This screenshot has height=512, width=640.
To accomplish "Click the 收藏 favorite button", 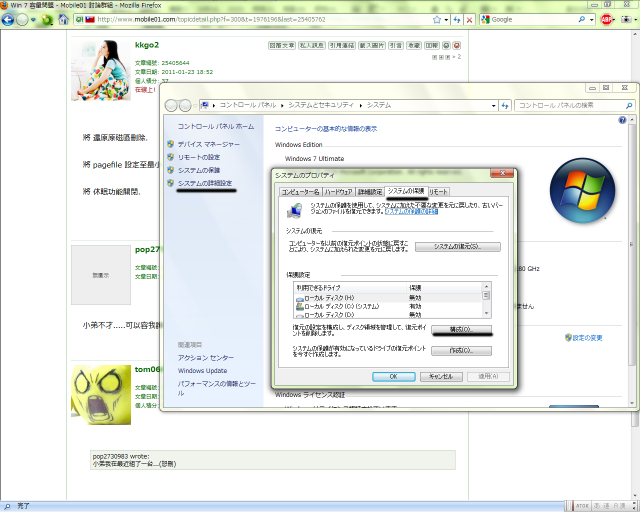I will tap(413, 45).
